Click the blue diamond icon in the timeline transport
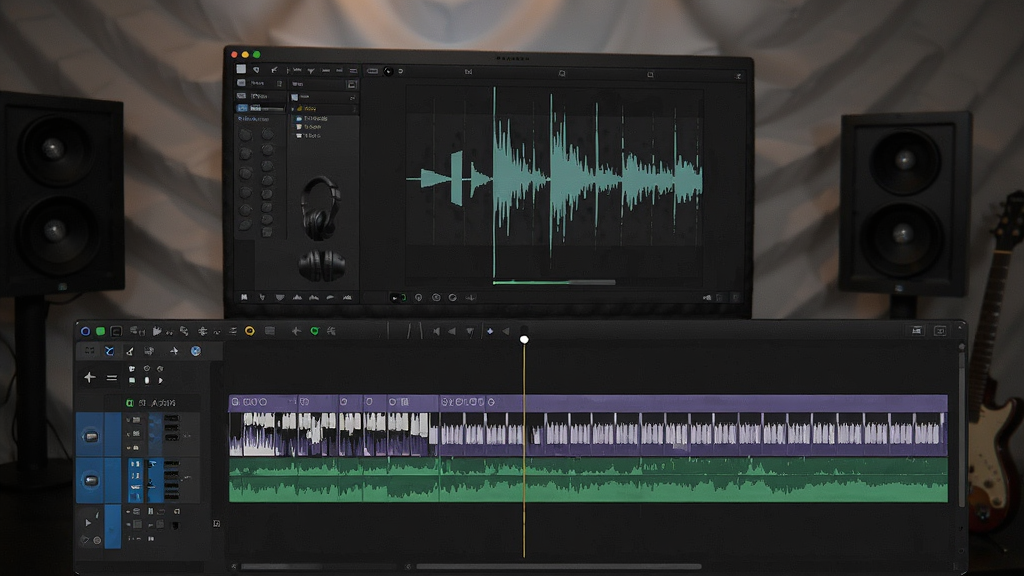1024x576 pixels. 490,332
